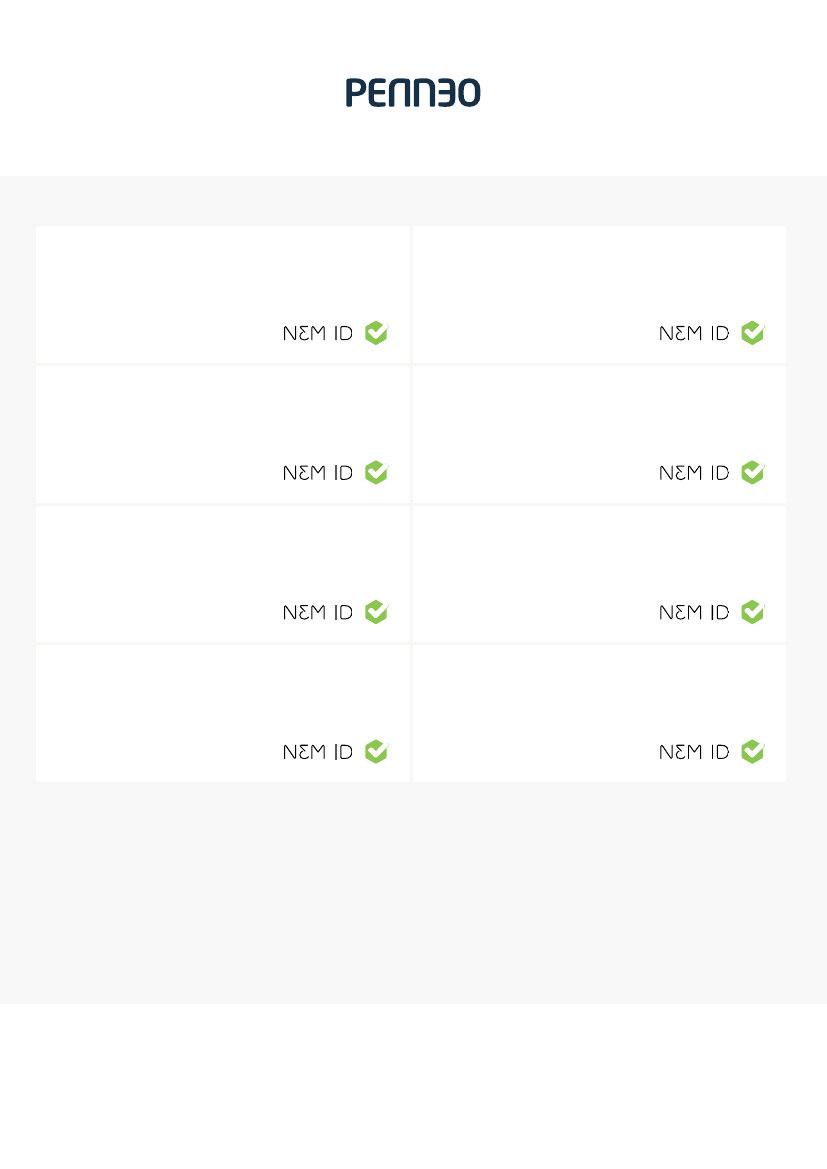
Task: Select the green verified badge in second-row right card
Action: [753, 472]
